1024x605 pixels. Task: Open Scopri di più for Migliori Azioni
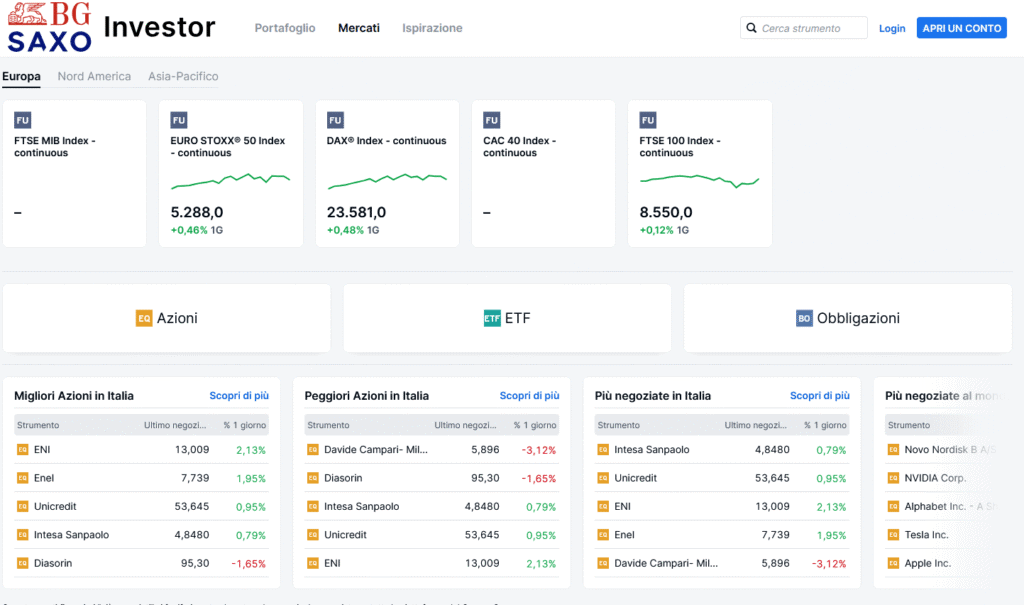(239, 395)
